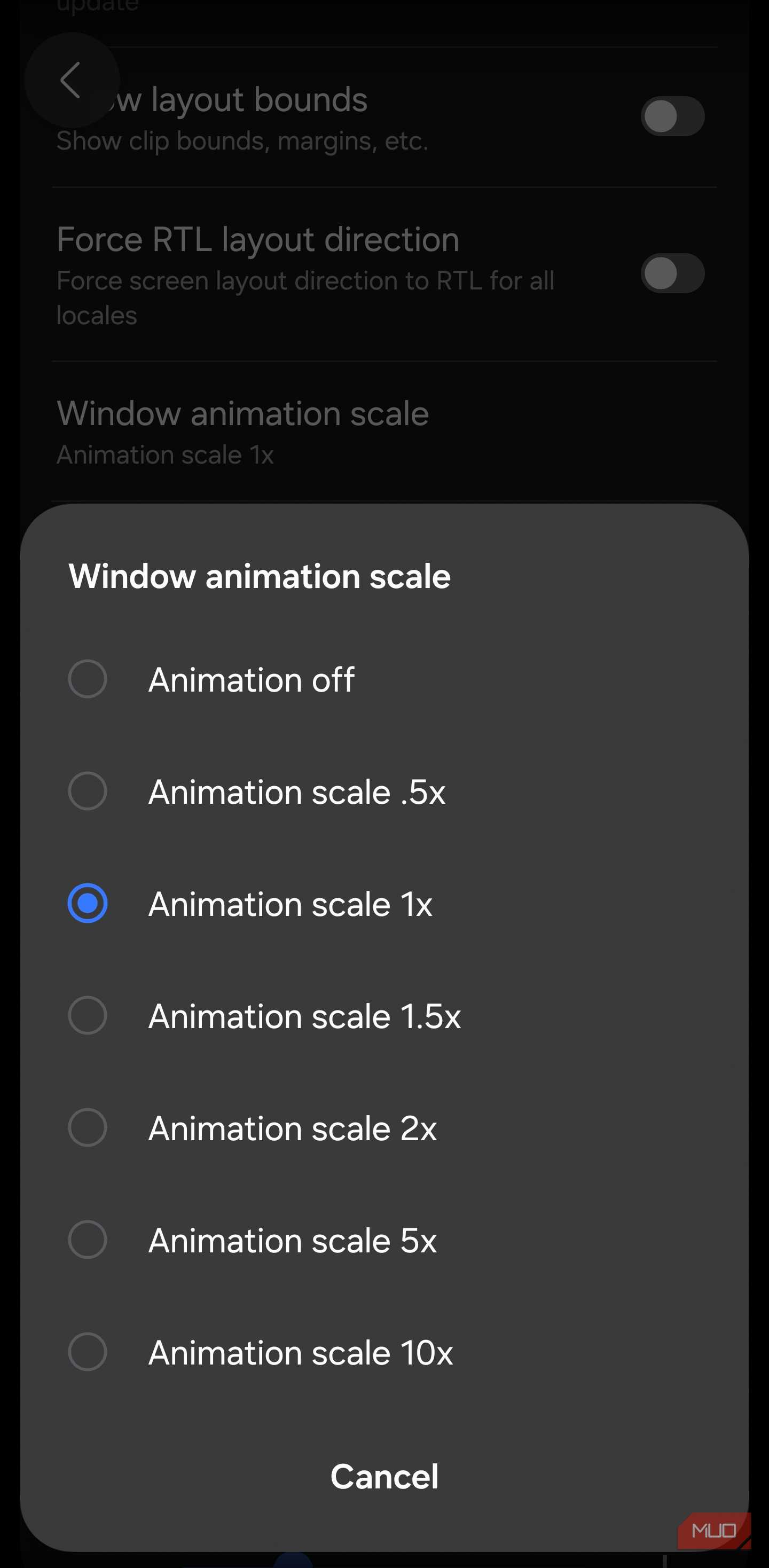Enable the Force RTL layout direction switch

(x=672, y=273)
